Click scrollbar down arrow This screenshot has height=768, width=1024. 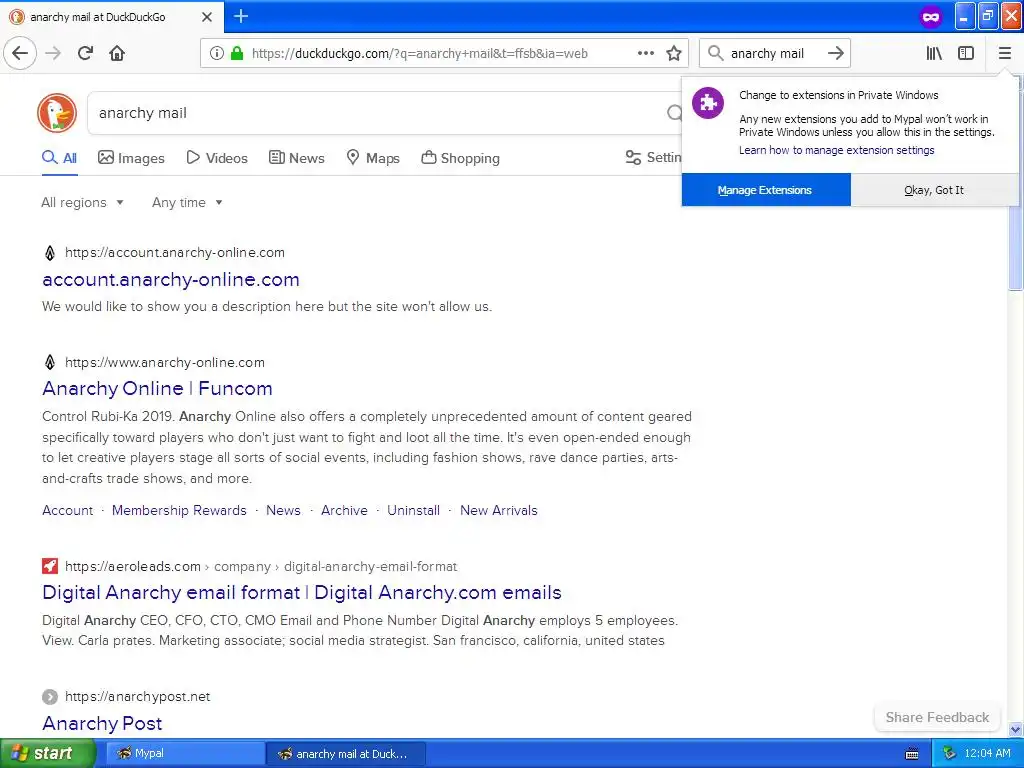1015,729
